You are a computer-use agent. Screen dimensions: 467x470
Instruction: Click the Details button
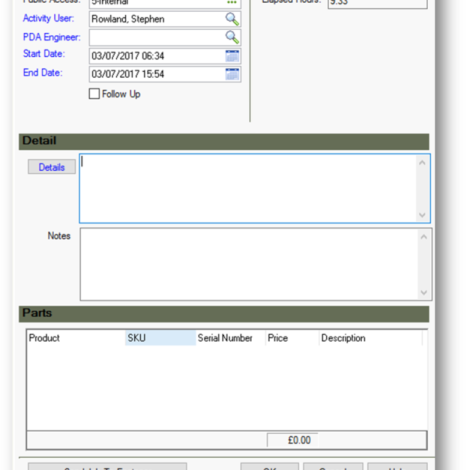point(52,167)
